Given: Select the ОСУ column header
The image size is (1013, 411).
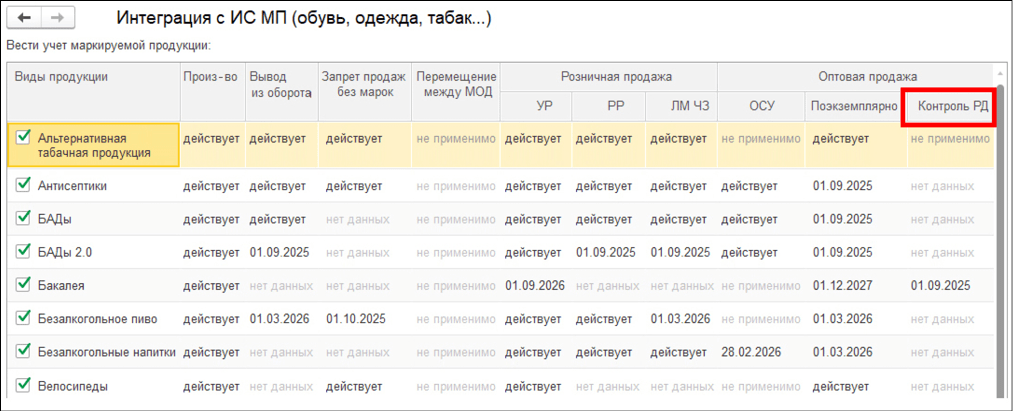Looking at the screenshot, I should point(761,105).
